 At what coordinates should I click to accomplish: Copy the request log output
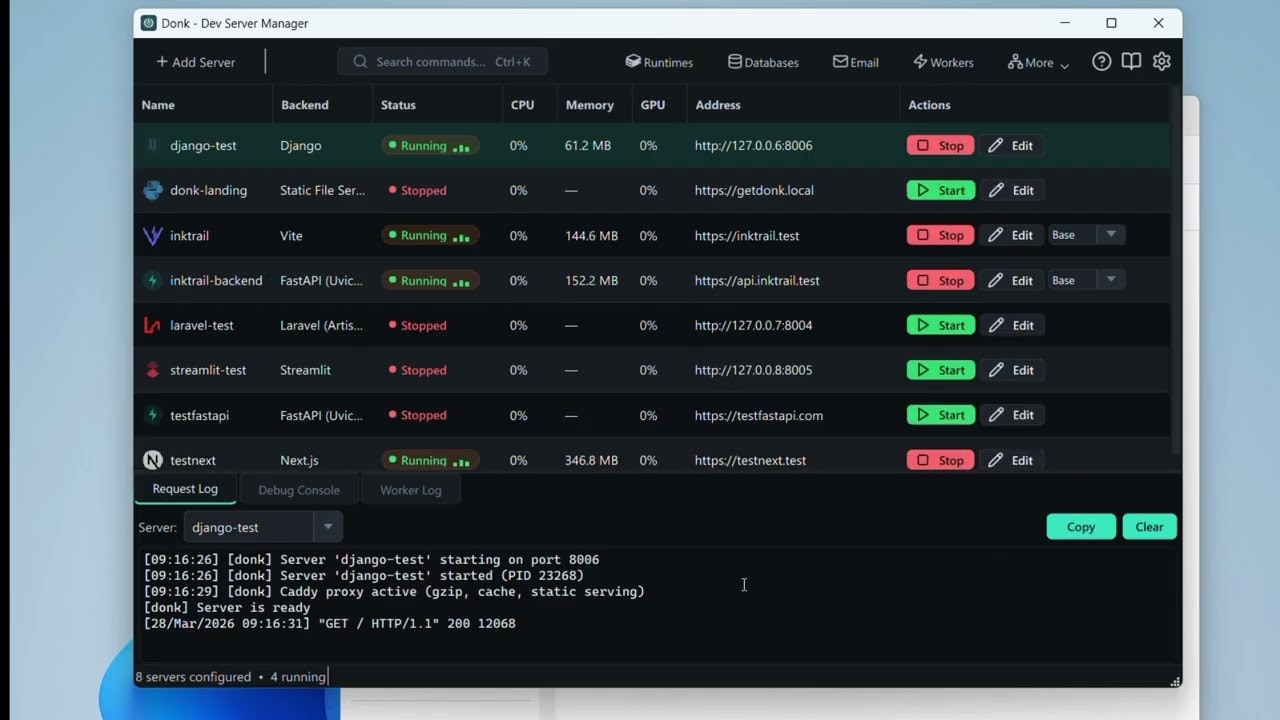click(1081, 527)
